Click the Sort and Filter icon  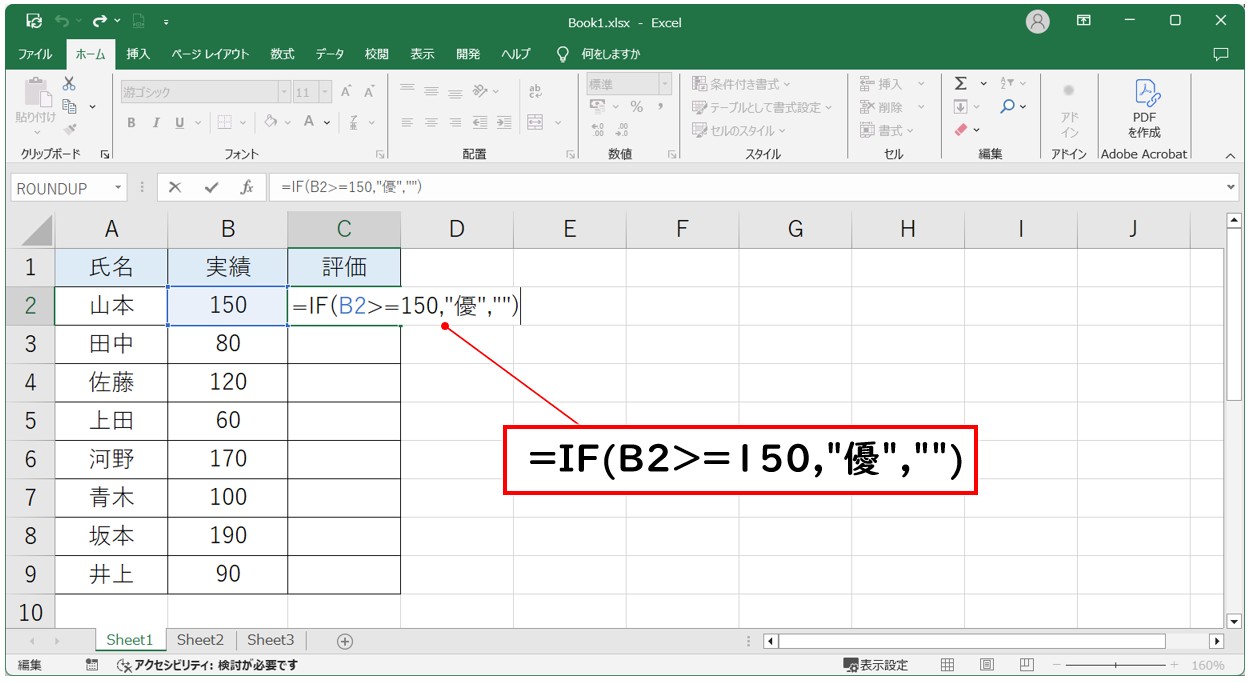1008,84
